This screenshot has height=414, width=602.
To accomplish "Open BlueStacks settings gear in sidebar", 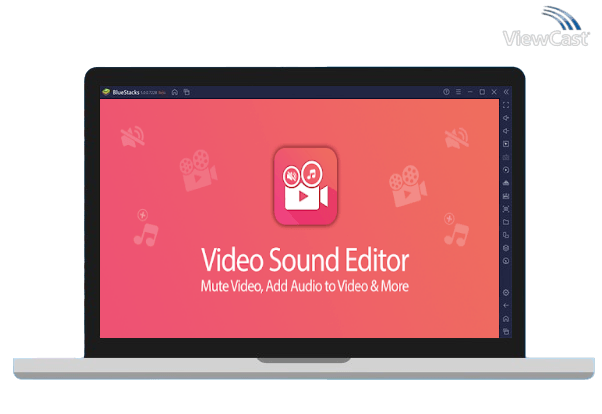I will point(506,293).
